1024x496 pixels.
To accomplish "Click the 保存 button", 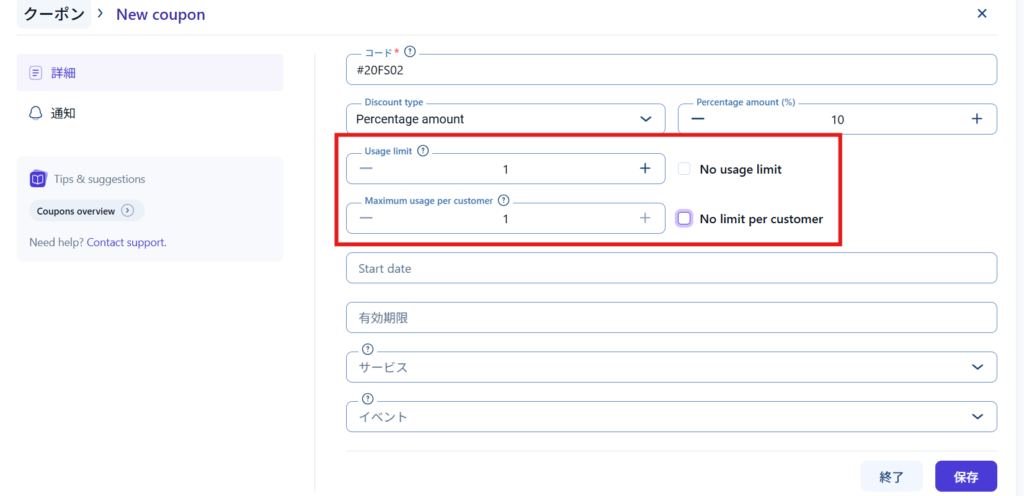I will 965,477.
